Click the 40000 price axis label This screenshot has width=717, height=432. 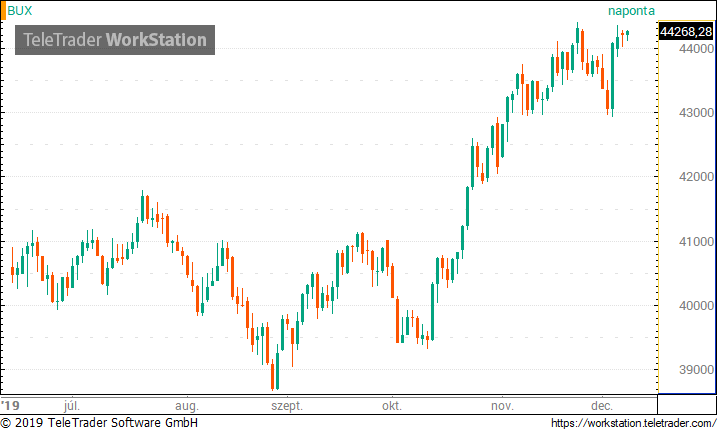click(696, 305)
